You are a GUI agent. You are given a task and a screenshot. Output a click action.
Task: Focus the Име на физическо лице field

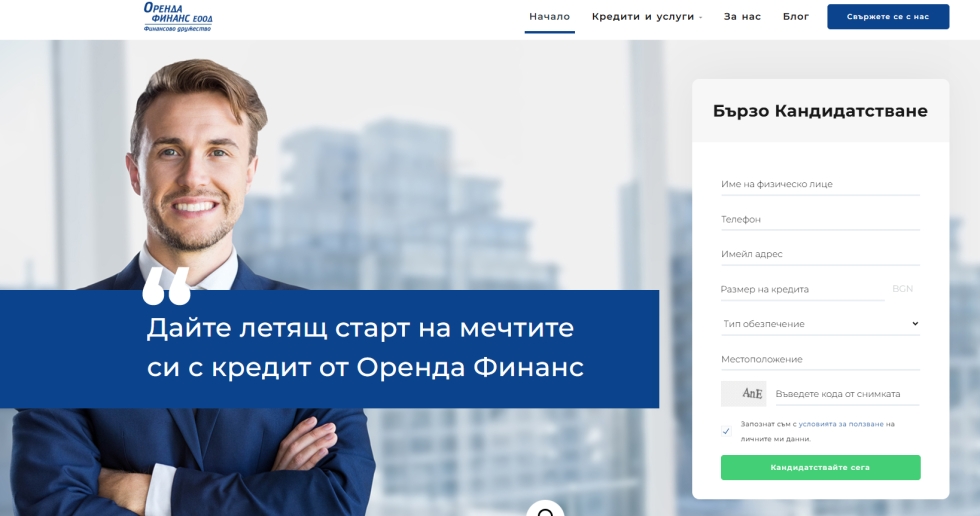(820, 184)
